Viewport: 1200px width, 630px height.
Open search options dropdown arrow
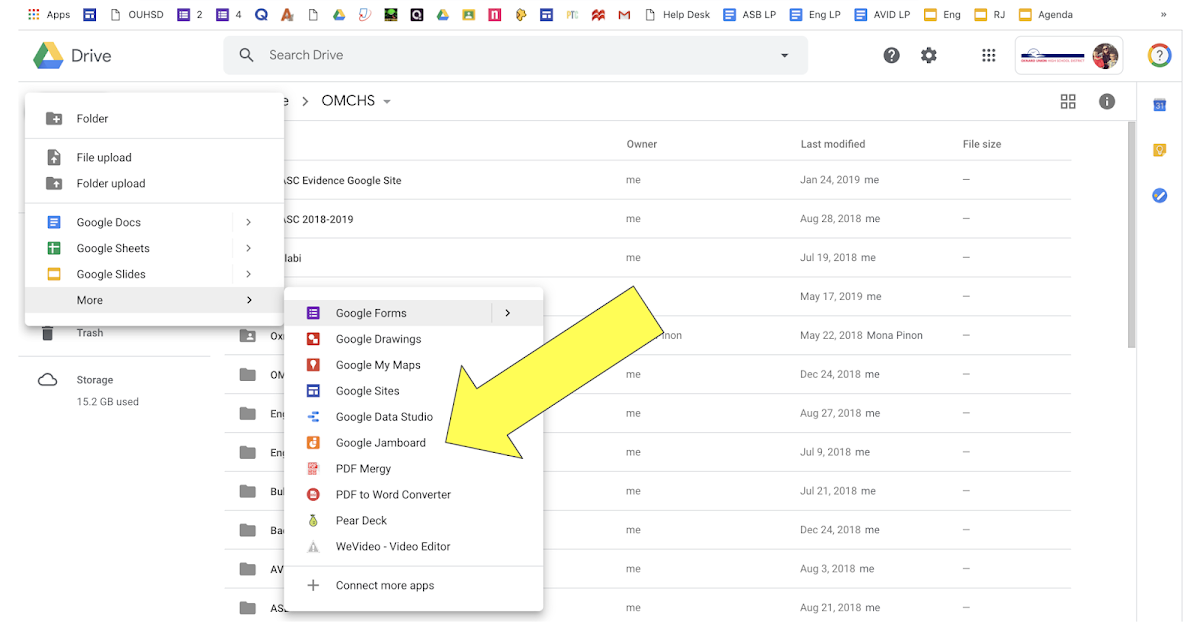[x=783, y=55]
